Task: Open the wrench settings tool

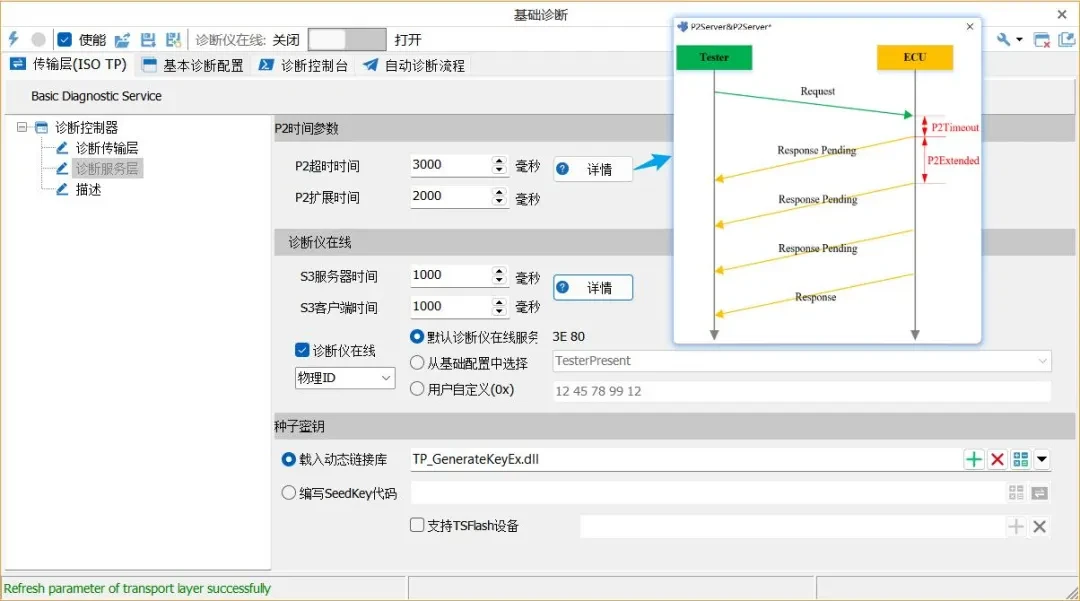Action: tap(1004, 39)
